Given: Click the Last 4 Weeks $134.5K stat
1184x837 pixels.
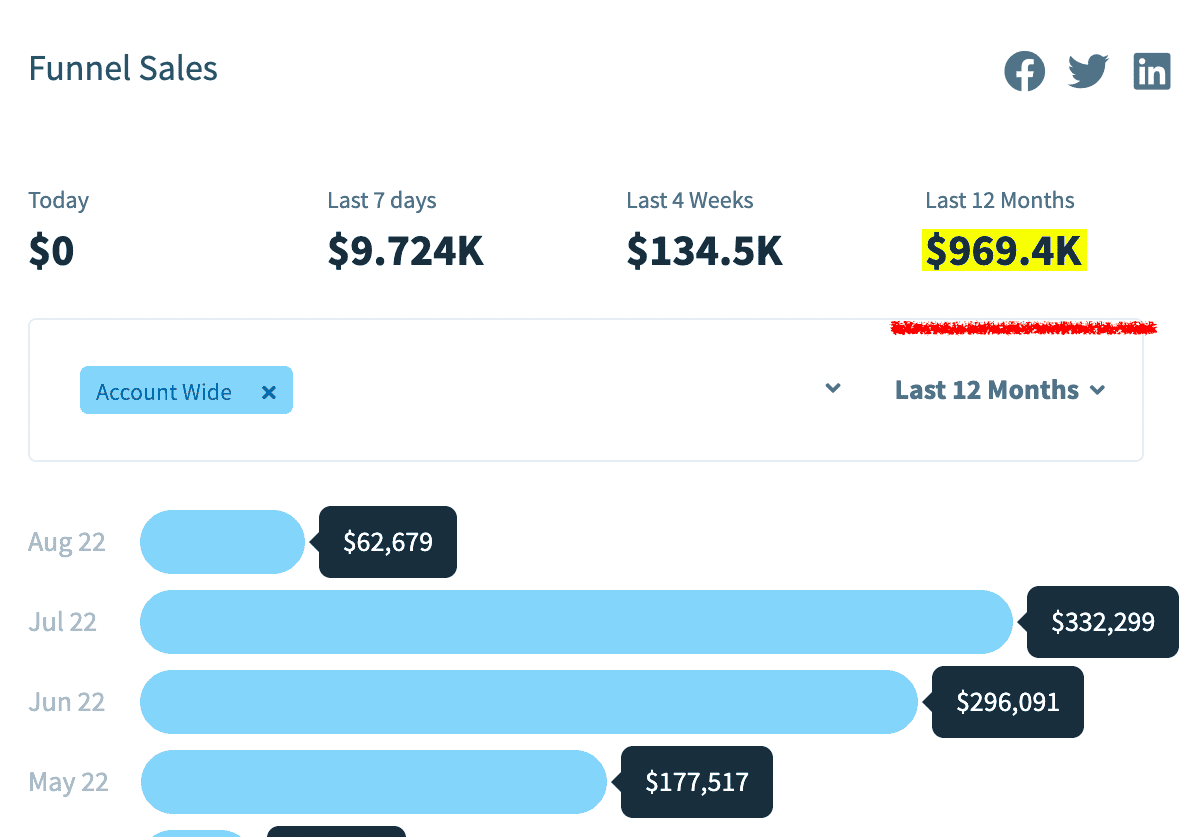Looking at the screenshot, I should point(704,251).
